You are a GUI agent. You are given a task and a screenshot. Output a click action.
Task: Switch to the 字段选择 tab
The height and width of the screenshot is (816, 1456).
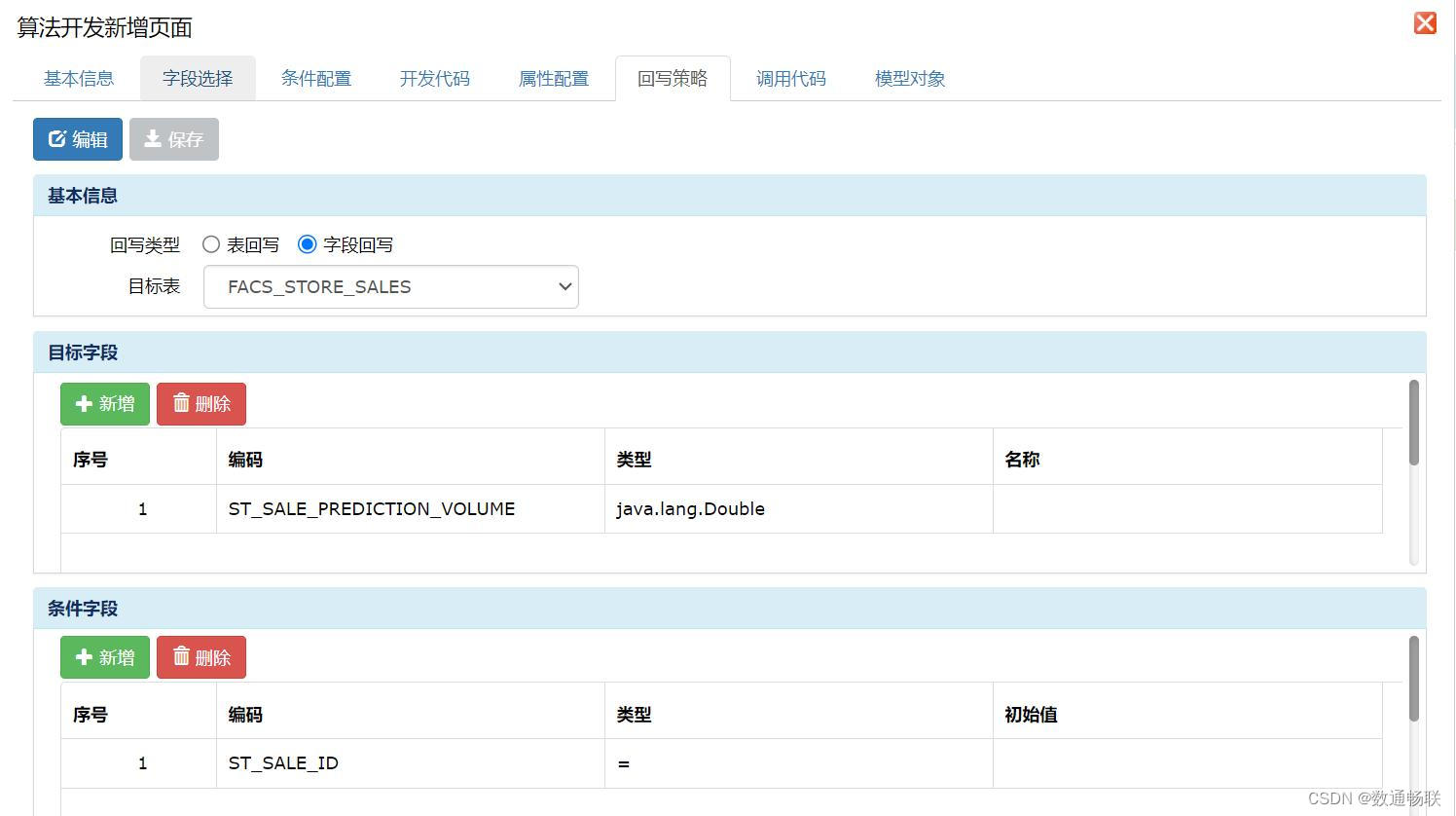(198, 79)
